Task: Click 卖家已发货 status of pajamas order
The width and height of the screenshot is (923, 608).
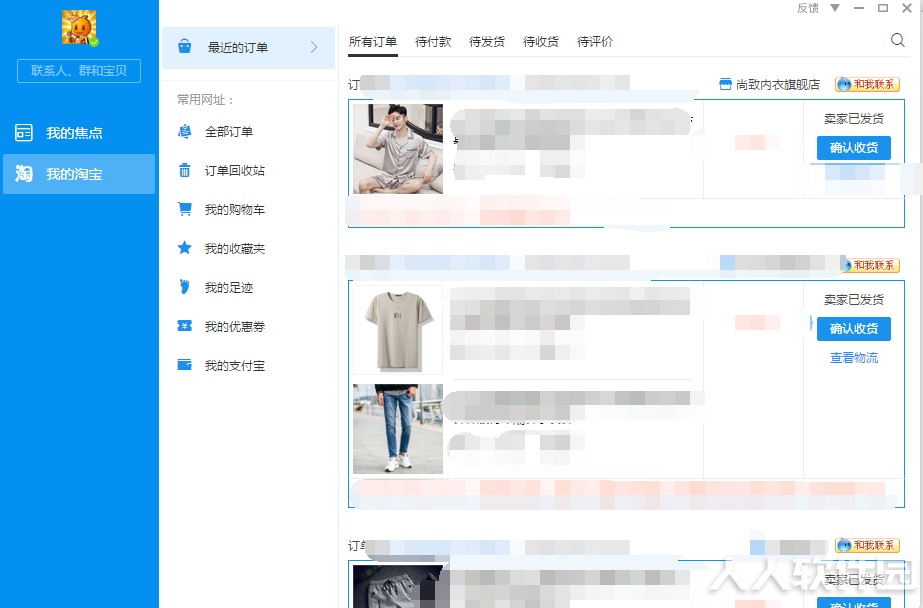Action: (x=854, y=119)
